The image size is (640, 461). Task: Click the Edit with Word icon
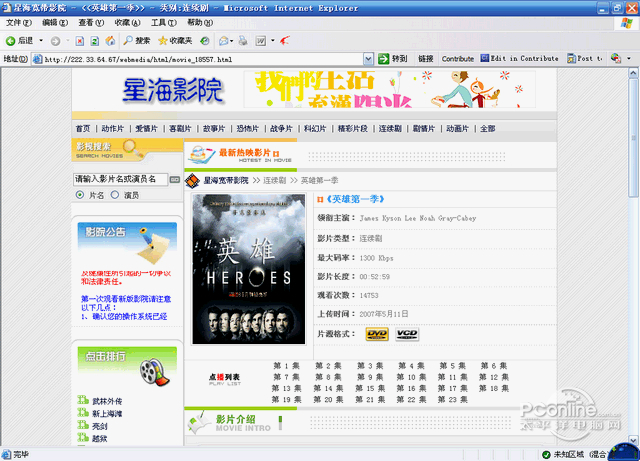(260, 40)
